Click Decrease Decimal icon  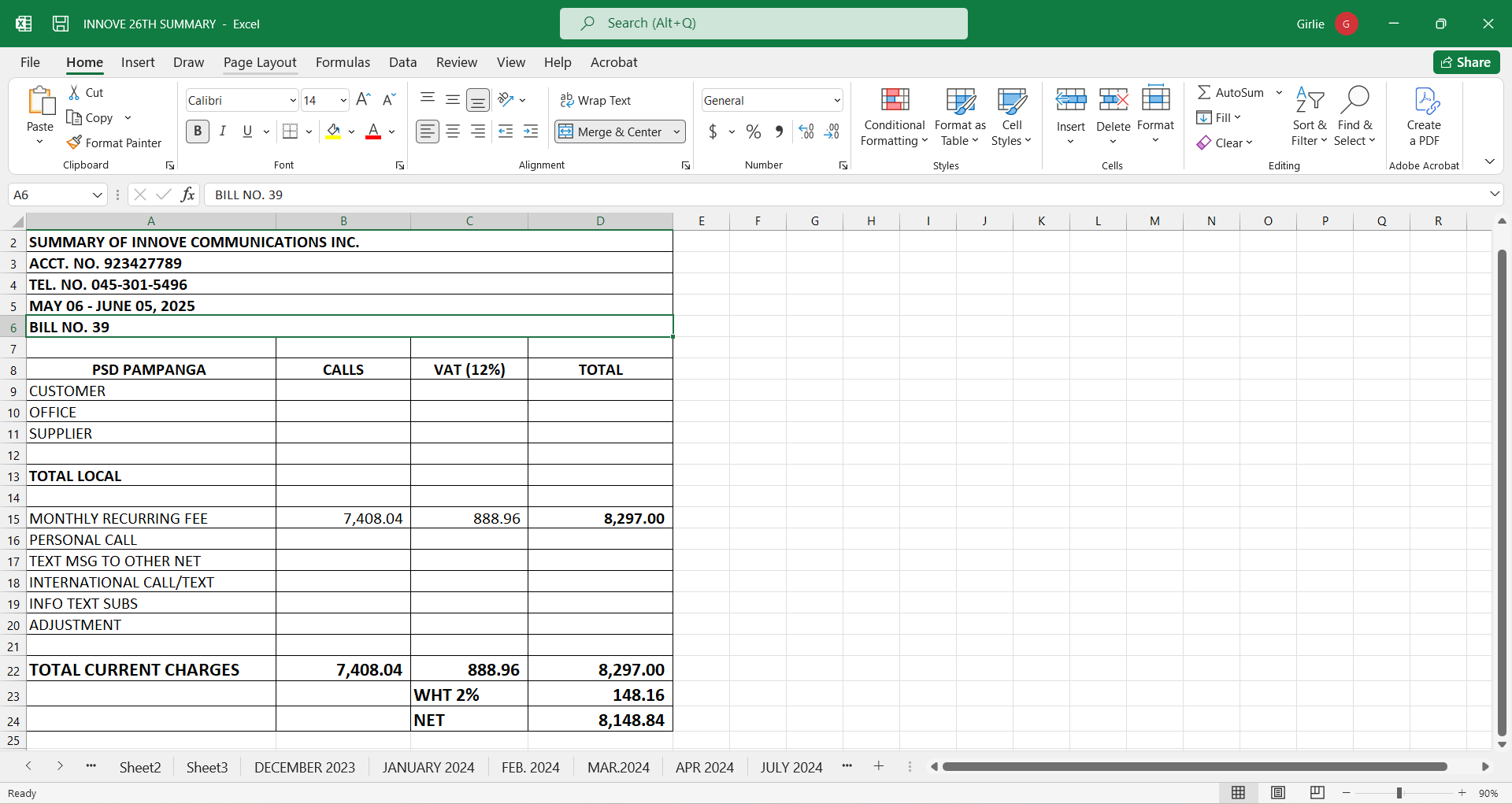point(832,132)
